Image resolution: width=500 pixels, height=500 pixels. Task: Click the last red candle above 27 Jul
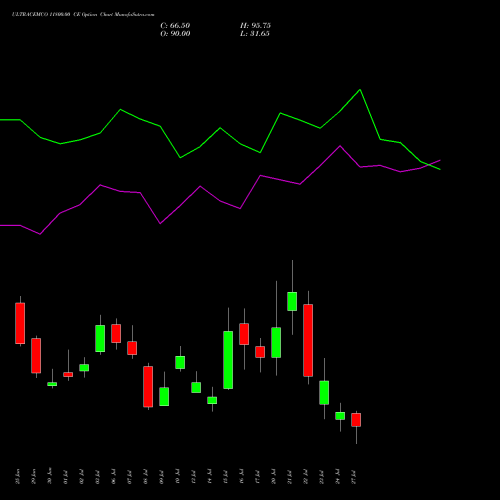point(356,420)
